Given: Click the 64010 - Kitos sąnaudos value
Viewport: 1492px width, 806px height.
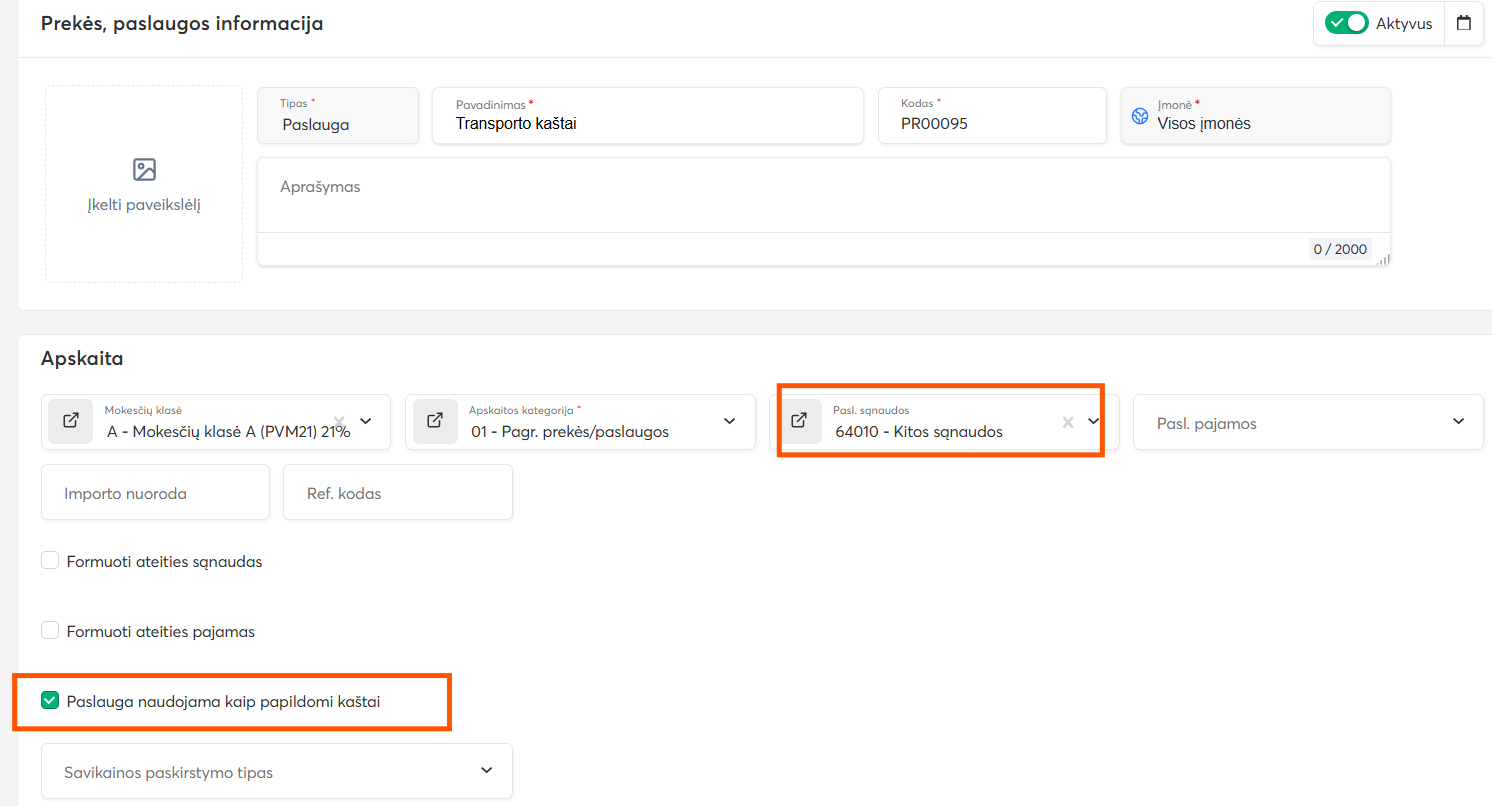Looking at the screenshot, I should (x=919, y=432).
